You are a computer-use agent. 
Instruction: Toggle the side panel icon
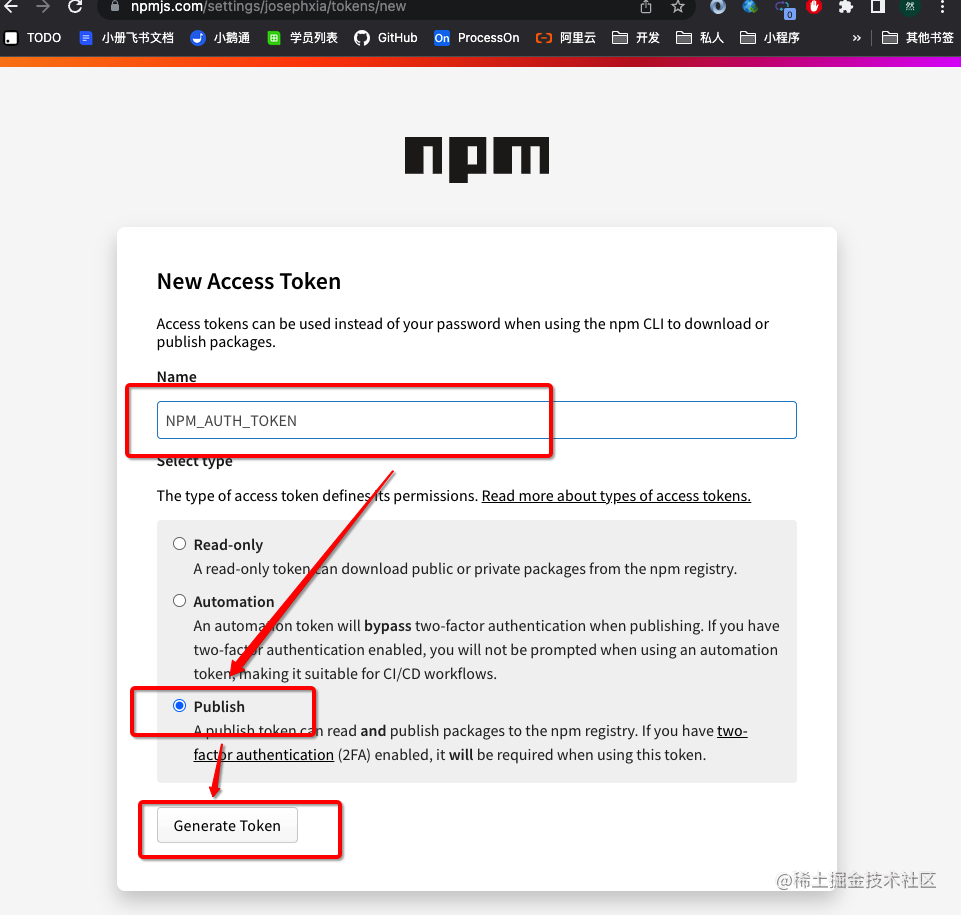(x=878, y=7)
